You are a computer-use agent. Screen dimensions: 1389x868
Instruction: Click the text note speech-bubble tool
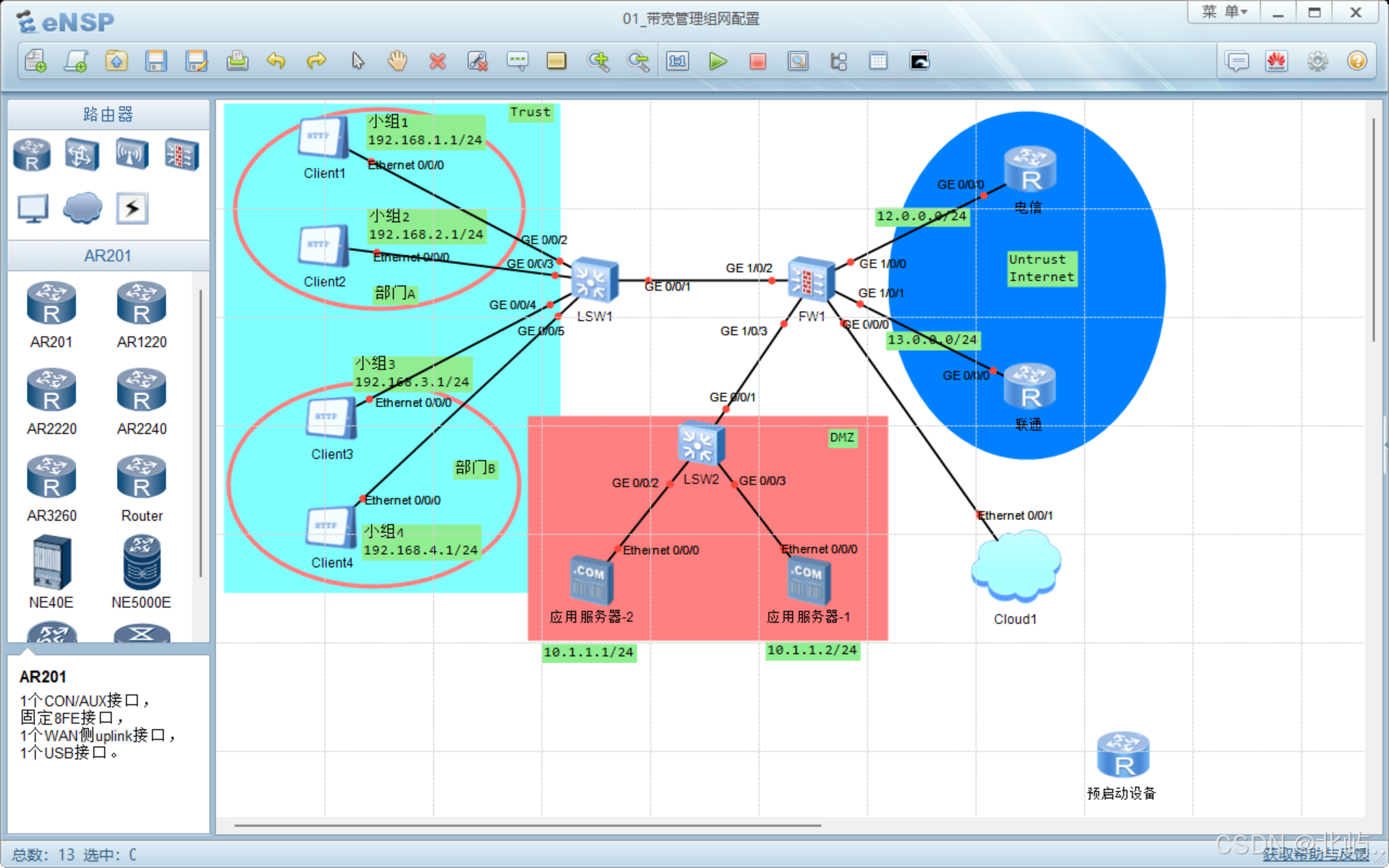(x=517, y=61)
